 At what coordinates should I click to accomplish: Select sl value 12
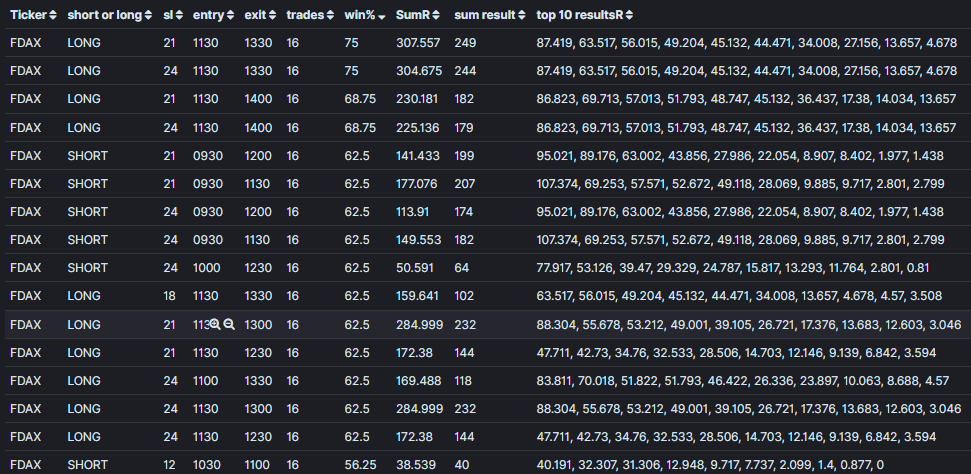click(x=169, y=464)
